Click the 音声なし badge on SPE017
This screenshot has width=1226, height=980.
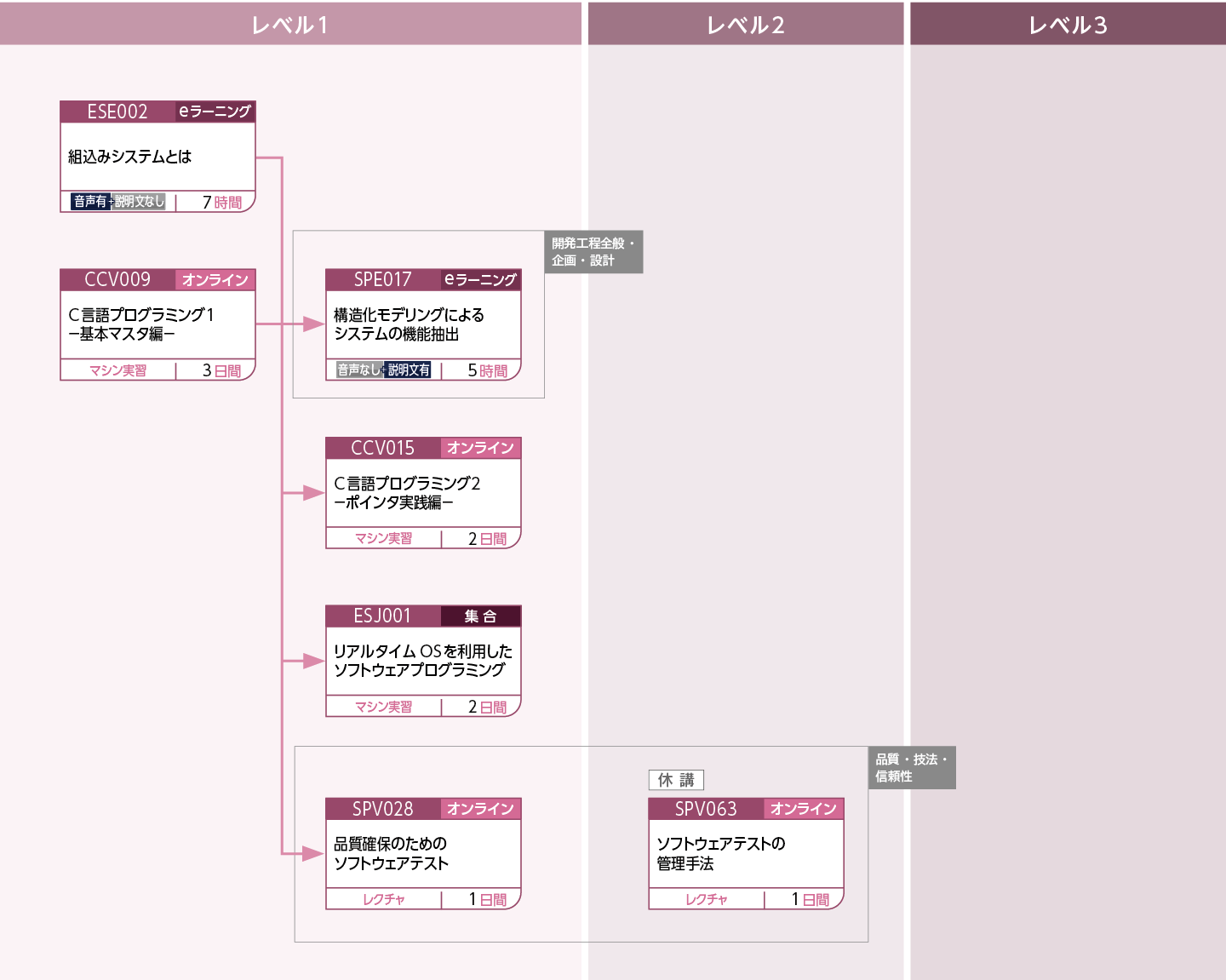coord(358,370)
